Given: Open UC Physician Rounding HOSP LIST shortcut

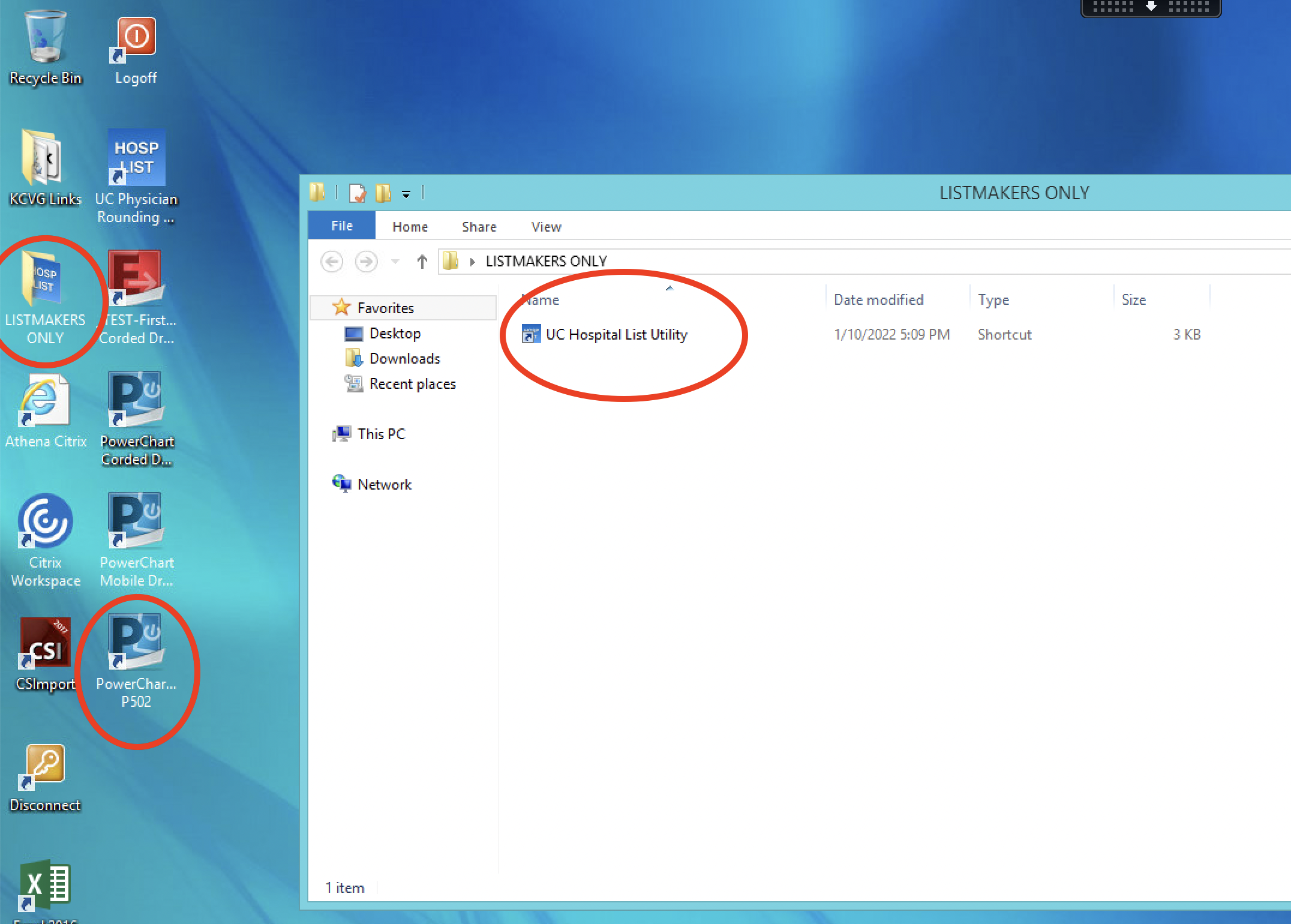Looking at the screenshot, I should coord(136,158).
